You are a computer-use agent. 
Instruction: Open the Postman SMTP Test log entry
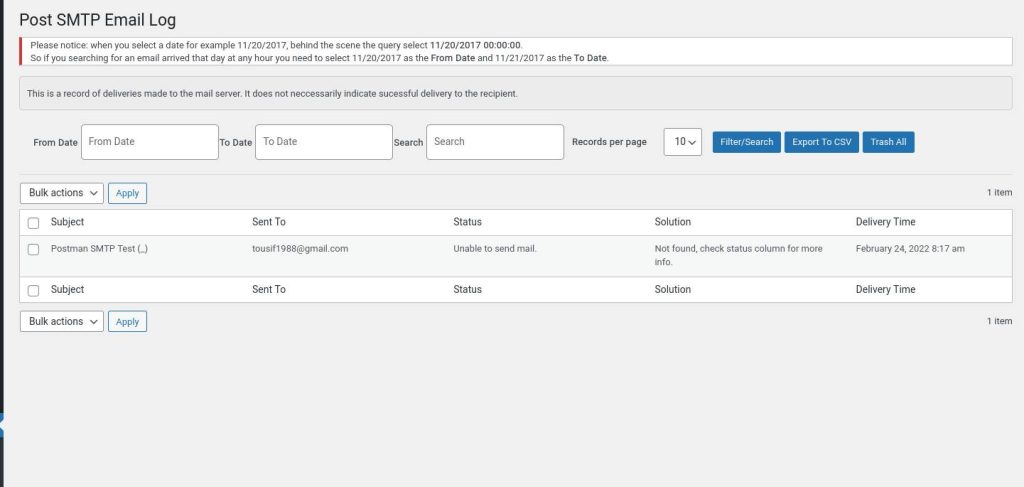point(99,249)
